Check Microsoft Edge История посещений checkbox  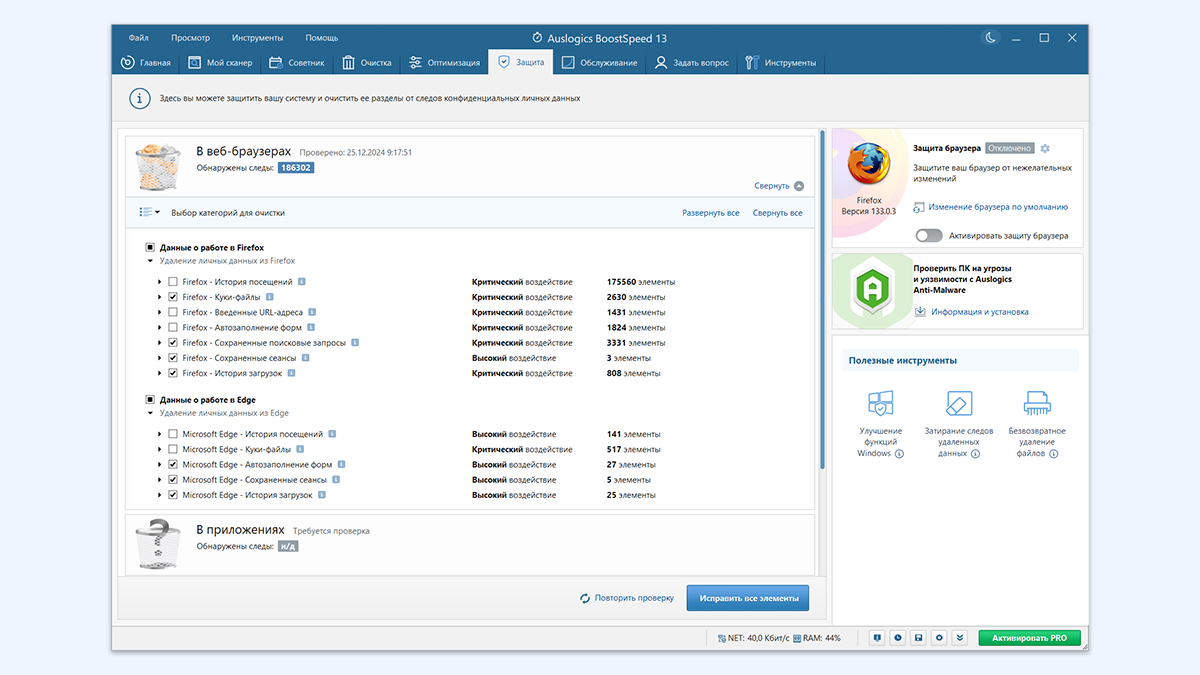[x=173, y=435]
